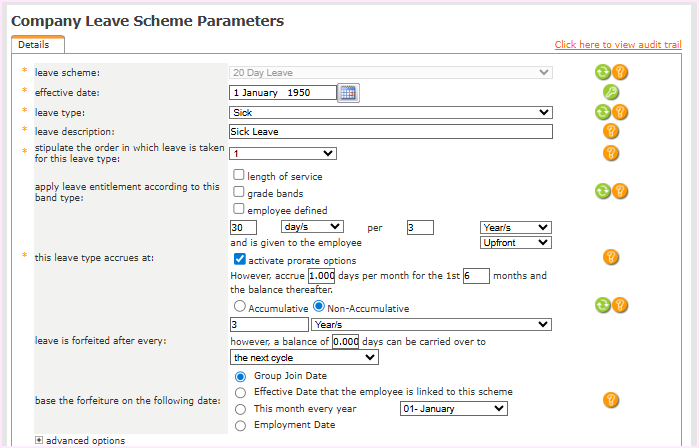Screen dimensions: 699x448
Task: Click green refresh icon for leave scheme
Action: [x=603, y=72]
